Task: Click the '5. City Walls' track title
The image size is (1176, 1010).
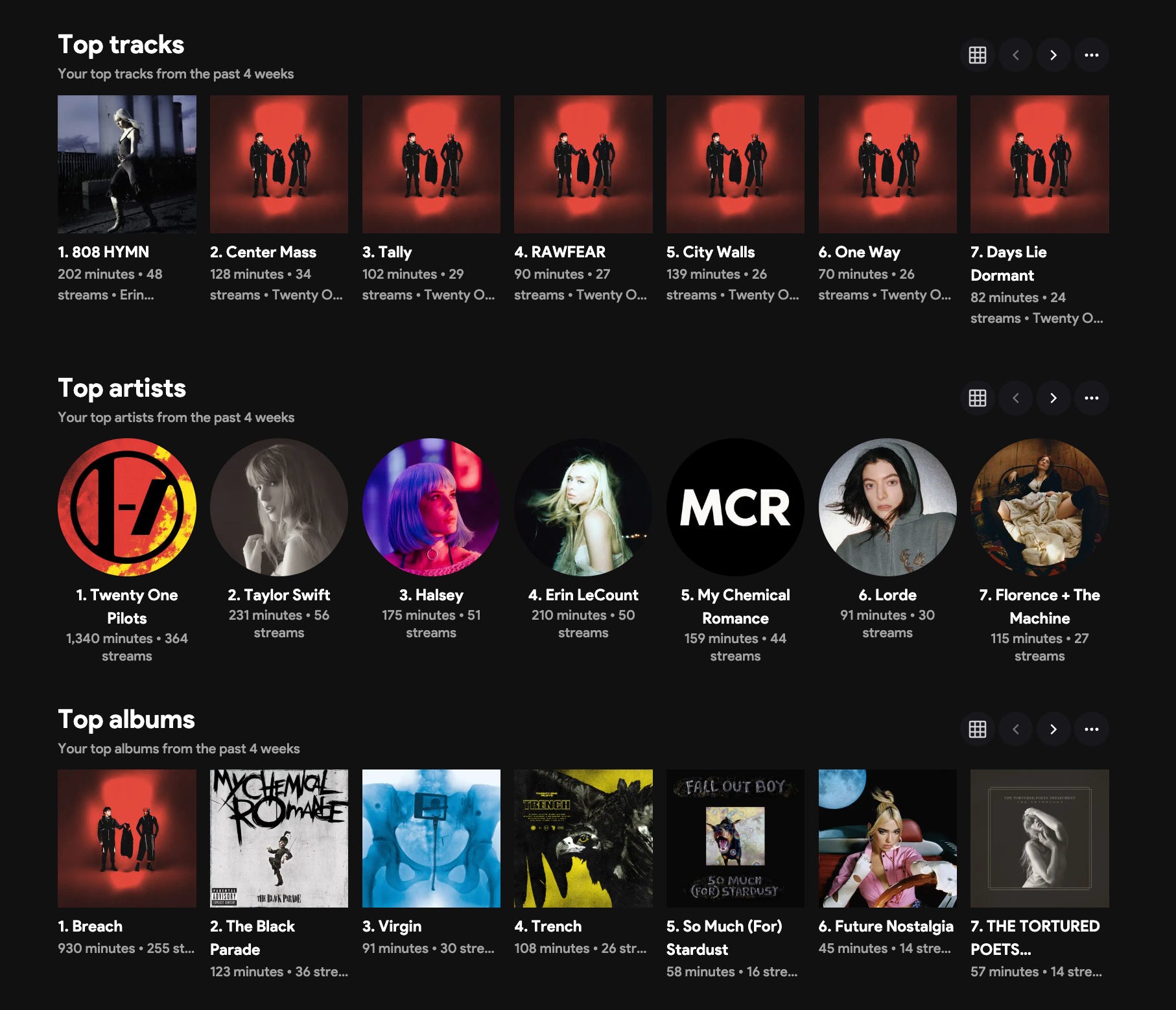Action: [711, 252]
